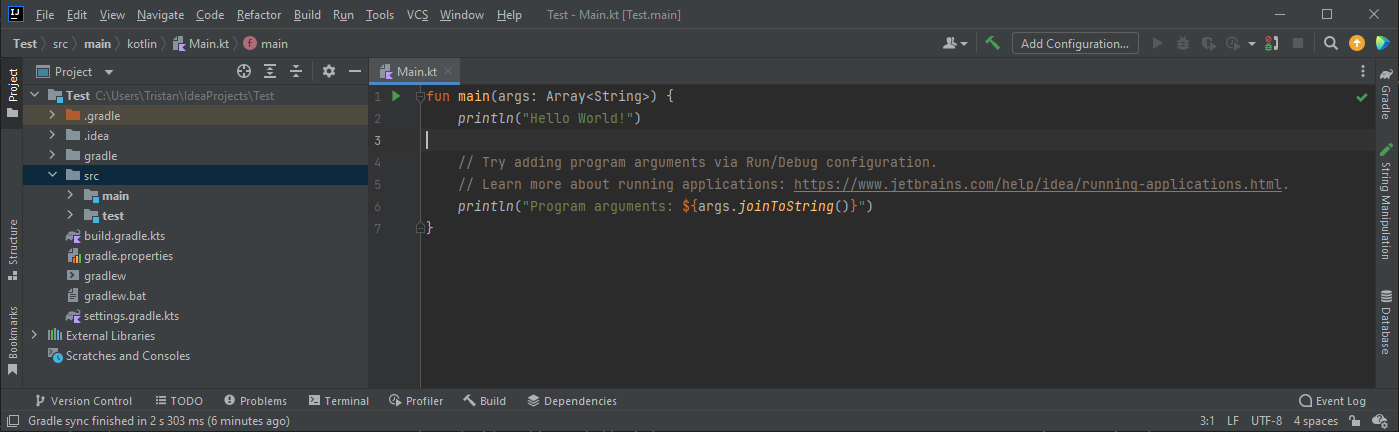Viewport: 1399px width, 432px height.
Task: Toggle the Database tool window on right side
Action: (x=1385, y=322)
